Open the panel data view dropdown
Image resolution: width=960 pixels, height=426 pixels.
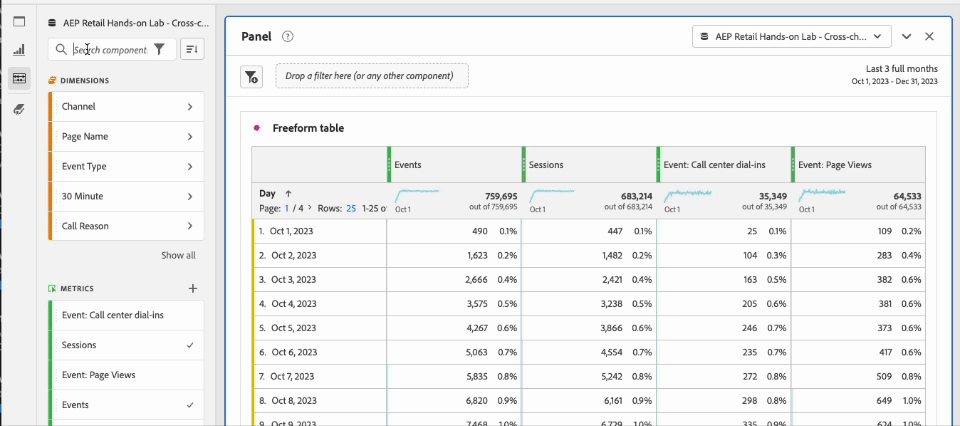(792, 36)
